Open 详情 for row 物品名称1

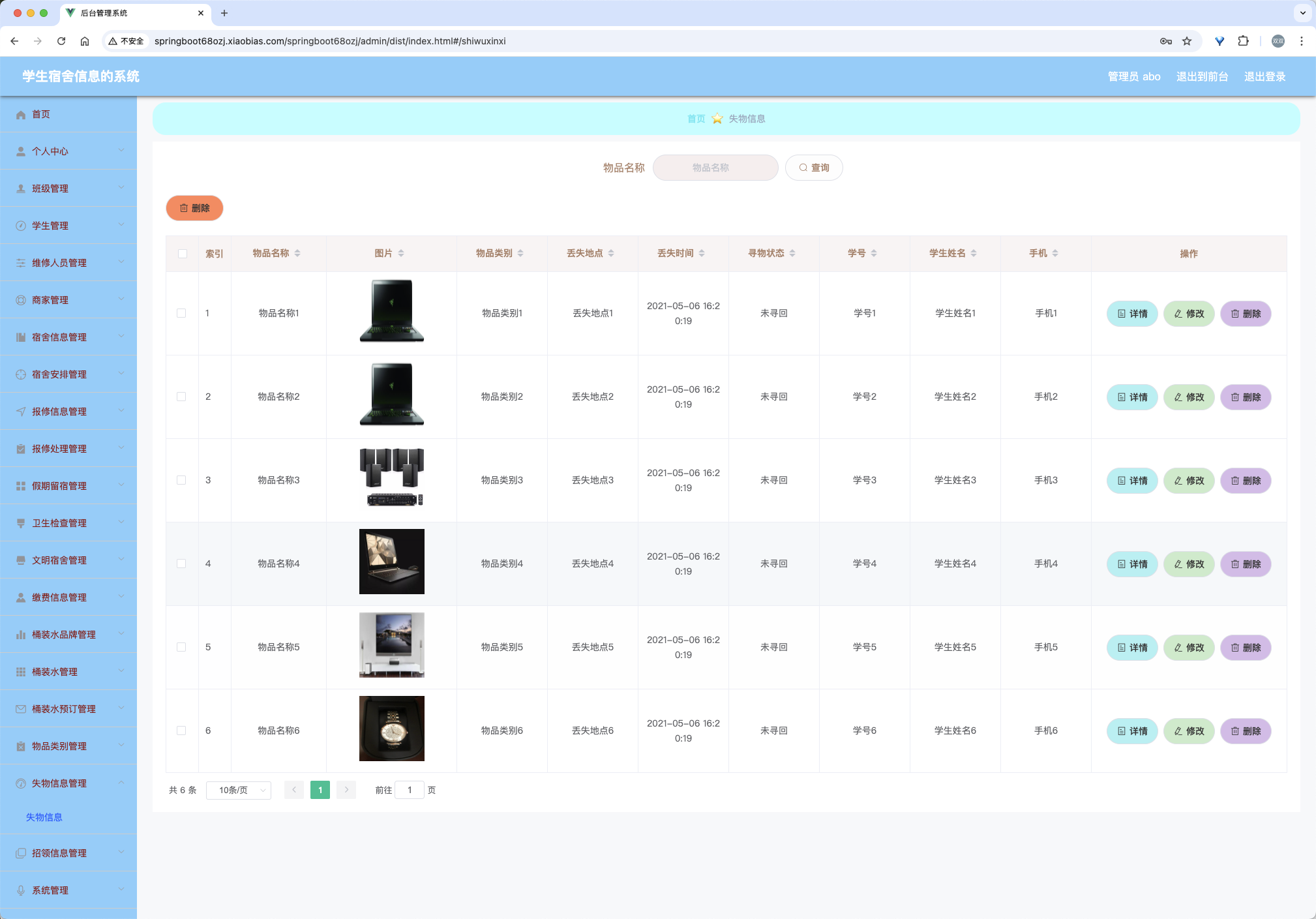[x=1132, y=314]
